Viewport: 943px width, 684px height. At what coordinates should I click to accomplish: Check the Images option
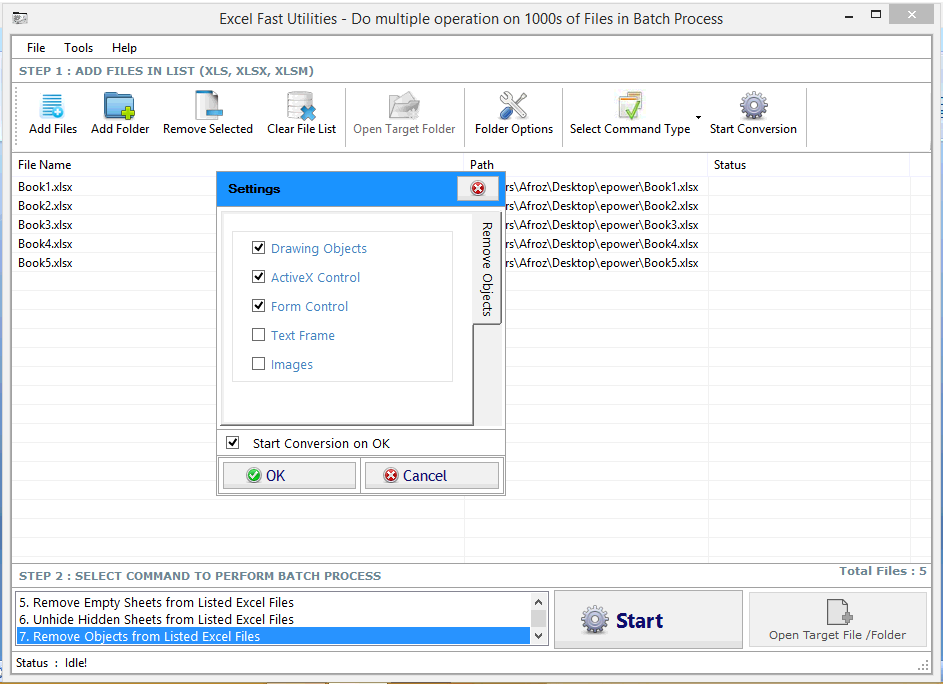coord(258,364)
